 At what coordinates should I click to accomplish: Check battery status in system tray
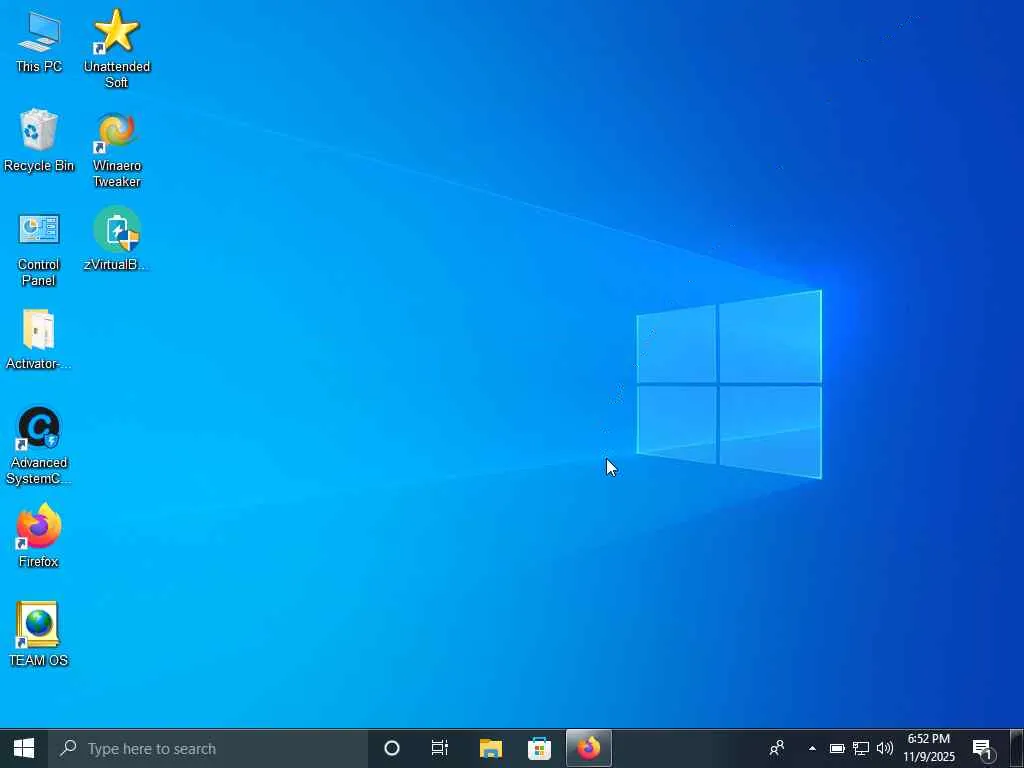[837, 748]
